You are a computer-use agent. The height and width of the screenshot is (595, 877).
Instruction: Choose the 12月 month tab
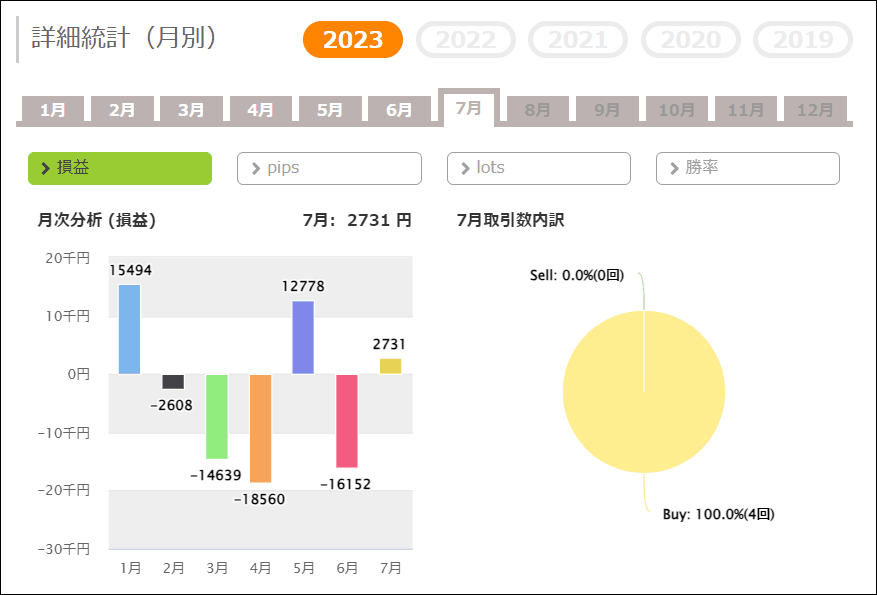coord(815,110)
